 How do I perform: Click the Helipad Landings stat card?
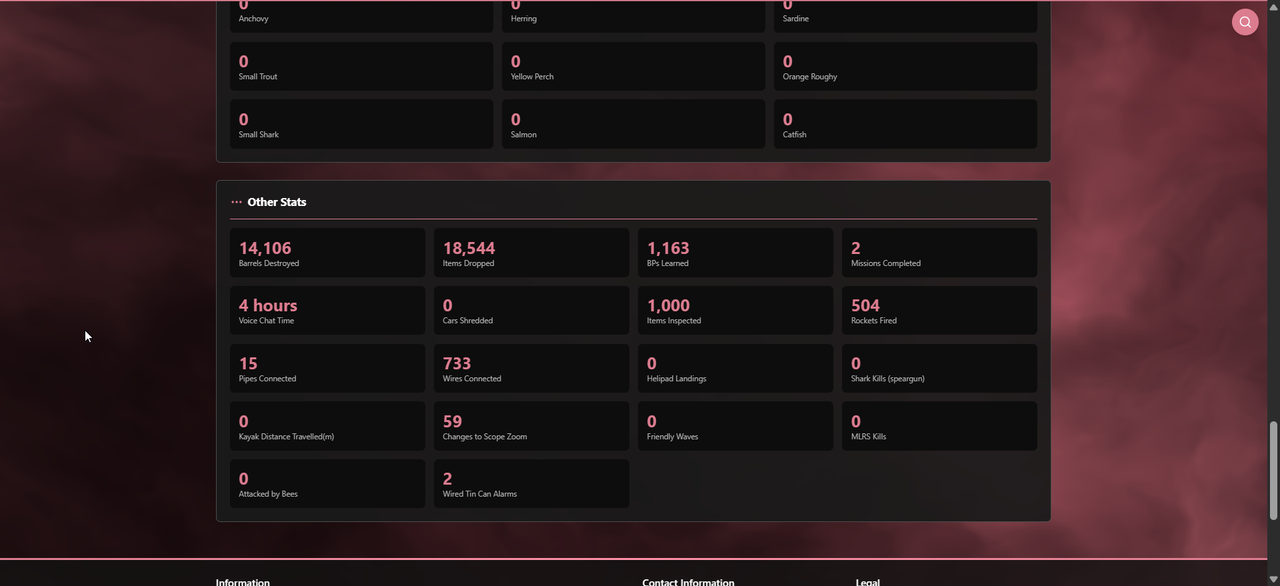point(735,368)
